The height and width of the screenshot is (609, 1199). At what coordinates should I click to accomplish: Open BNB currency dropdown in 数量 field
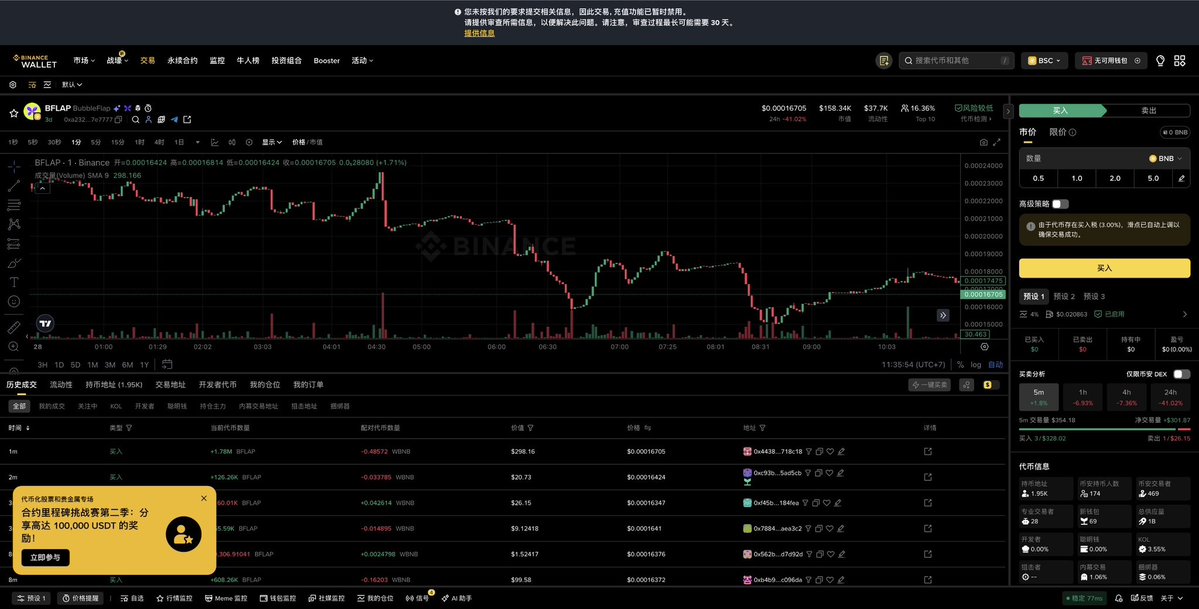tap(1165, 158)
